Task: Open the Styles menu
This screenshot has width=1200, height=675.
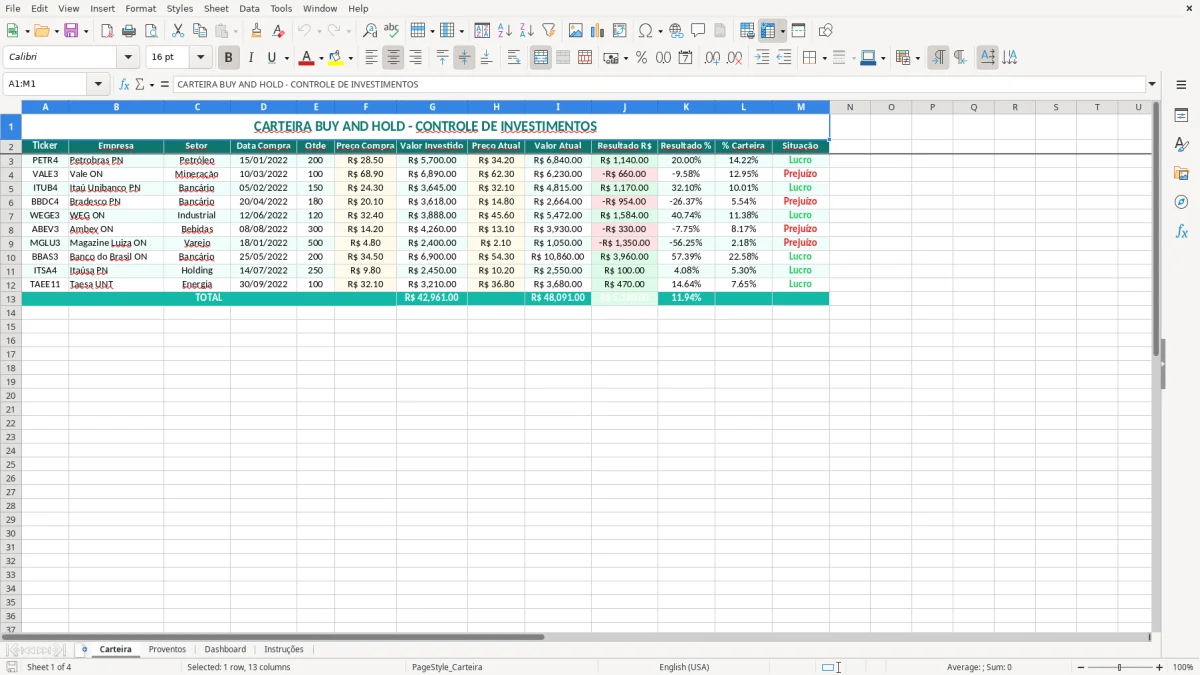Action: click(x=180, y=8)
